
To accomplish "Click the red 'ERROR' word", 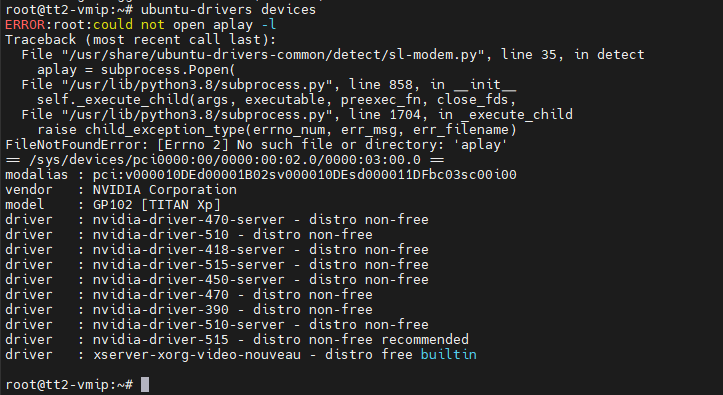I will pos(25,24).
